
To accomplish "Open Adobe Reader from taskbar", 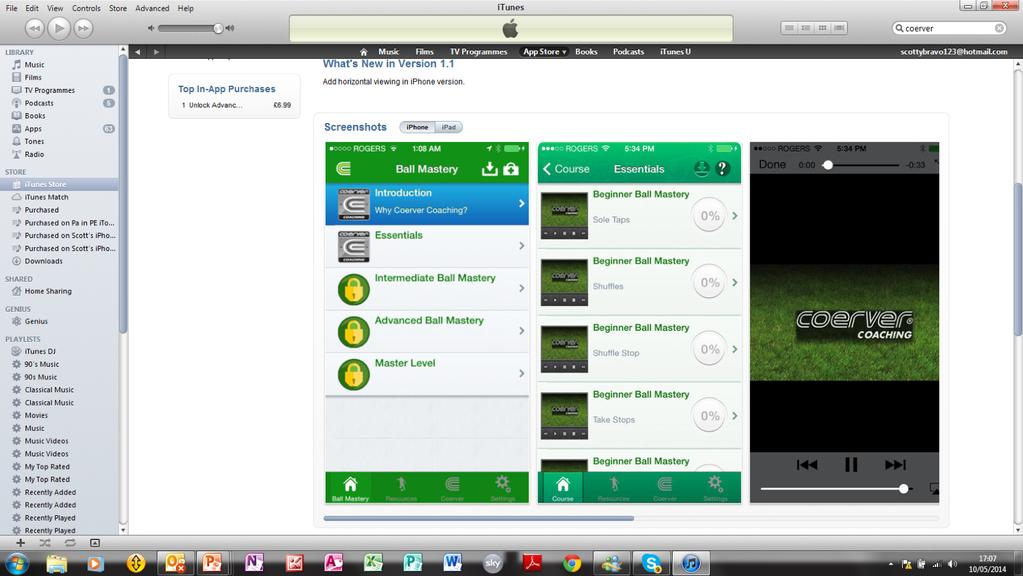I will [x=532, y=563].
